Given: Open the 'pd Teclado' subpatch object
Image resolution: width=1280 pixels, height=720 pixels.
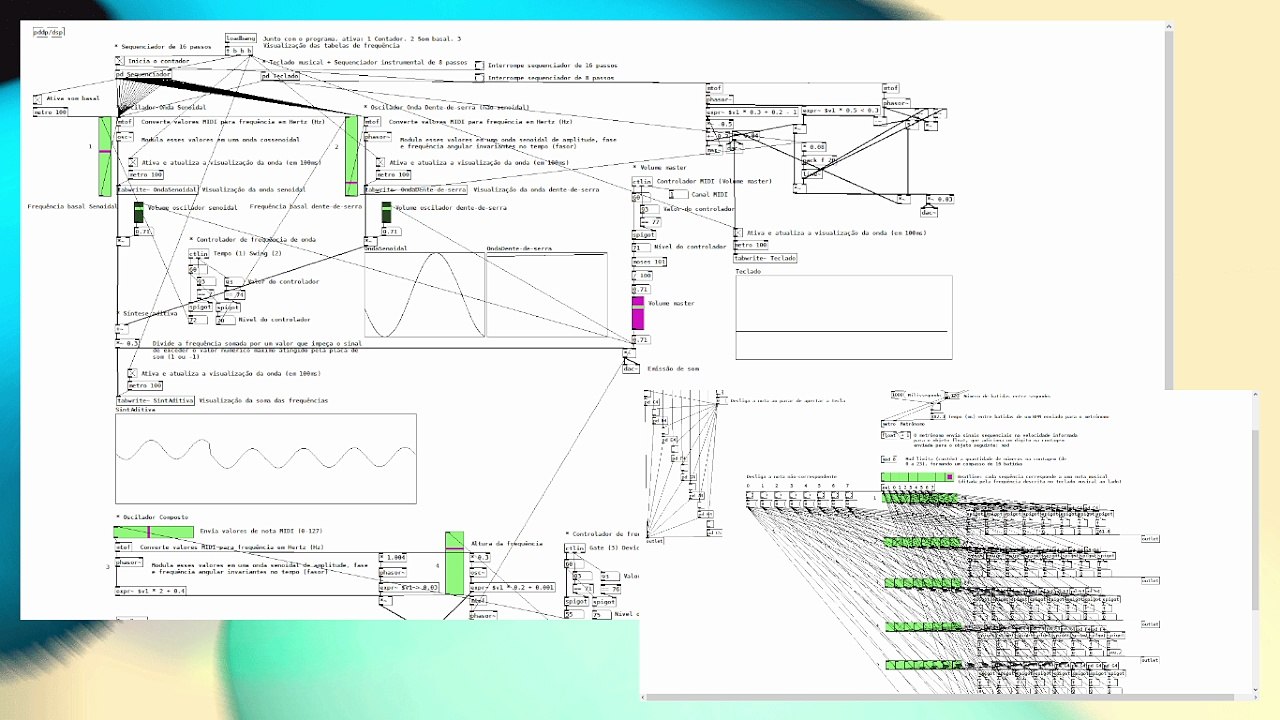Looking at the screenshot, I should coord(281,75).
